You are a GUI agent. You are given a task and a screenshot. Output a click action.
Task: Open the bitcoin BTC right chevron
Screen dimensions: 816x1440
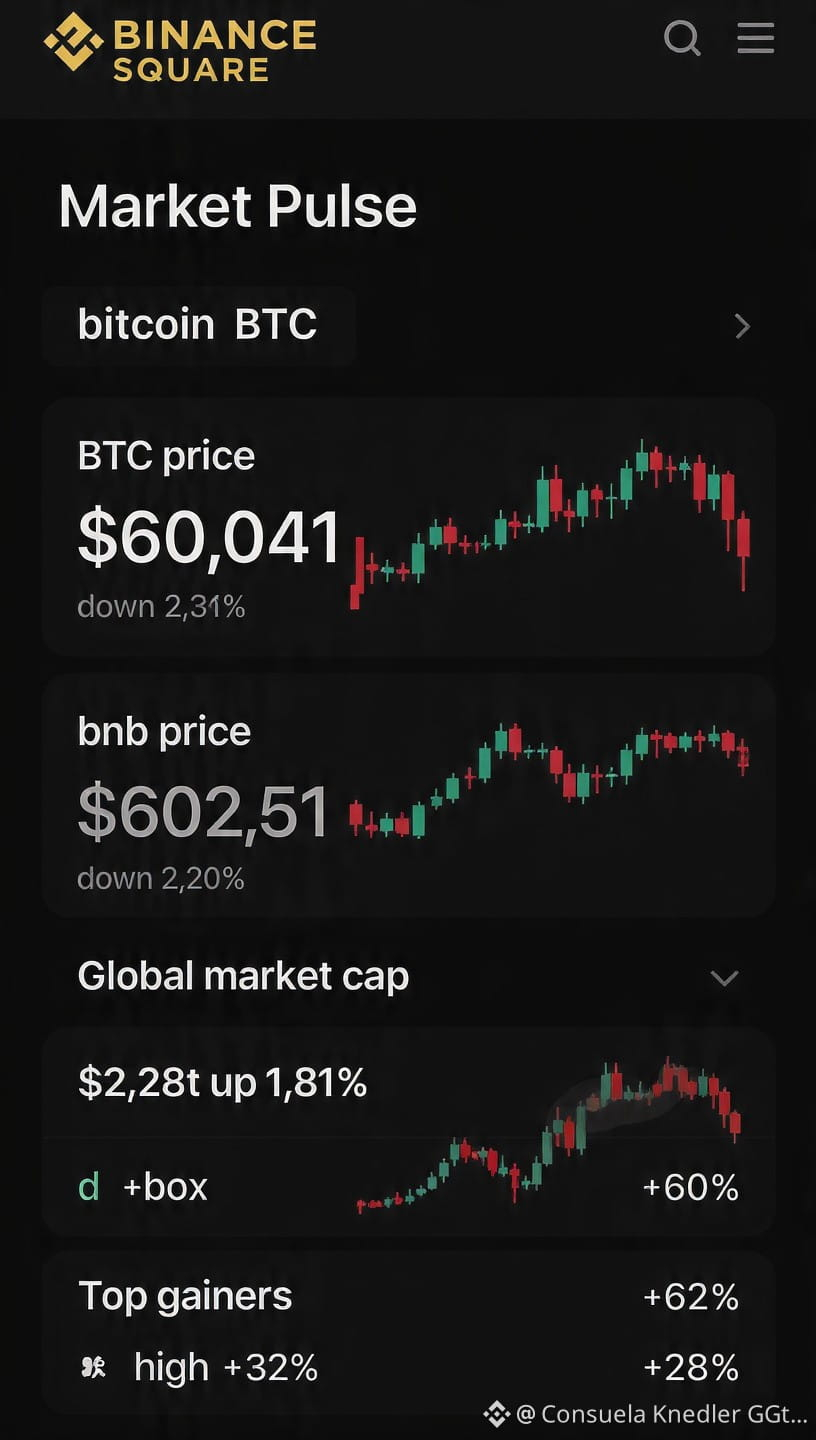coord(742,326)
